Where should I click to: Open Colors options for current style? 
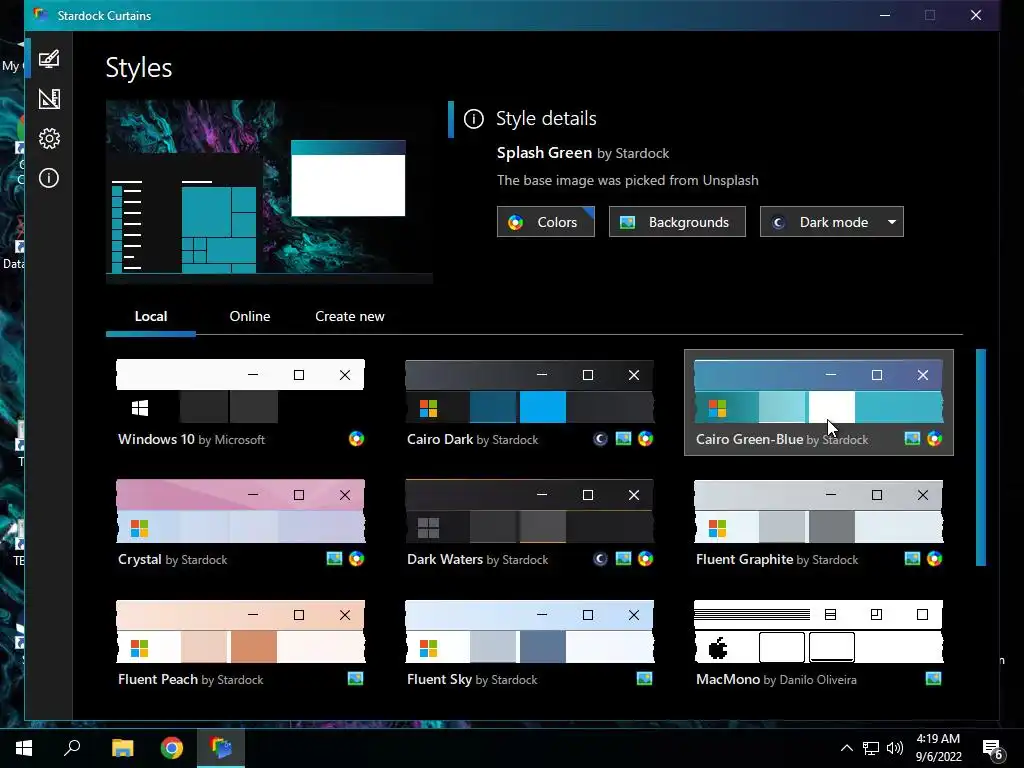(545, 222)
